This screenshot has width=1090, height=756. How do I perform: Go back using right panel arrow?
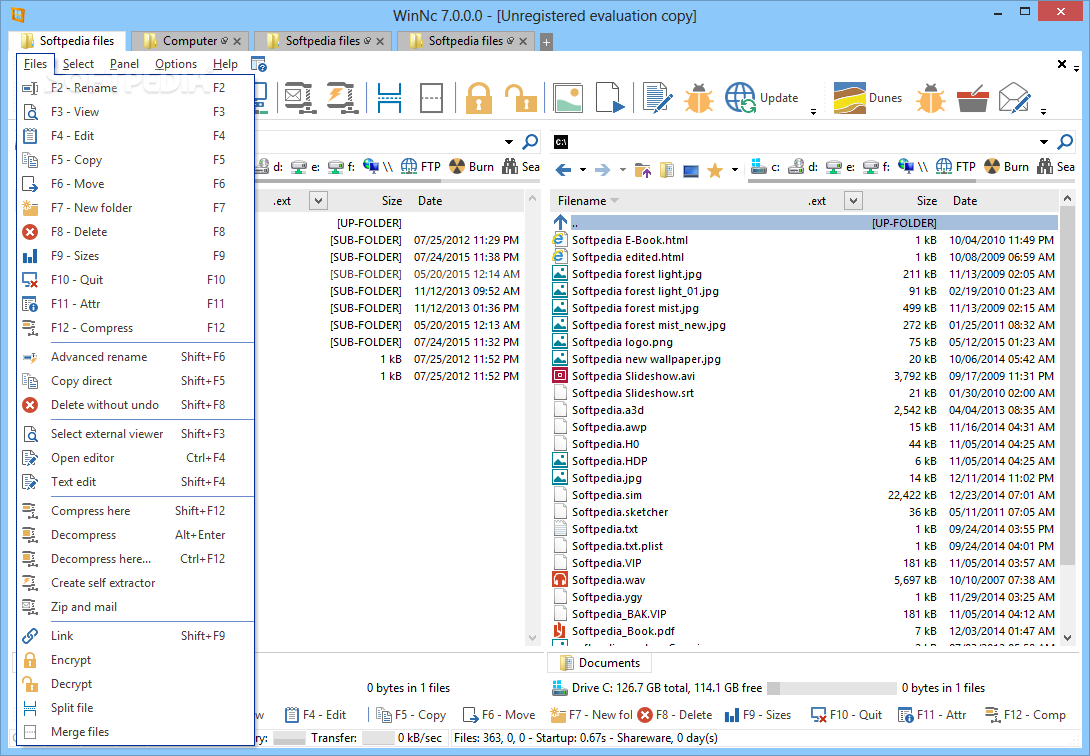pyautogui.click(x=563, y=169)
